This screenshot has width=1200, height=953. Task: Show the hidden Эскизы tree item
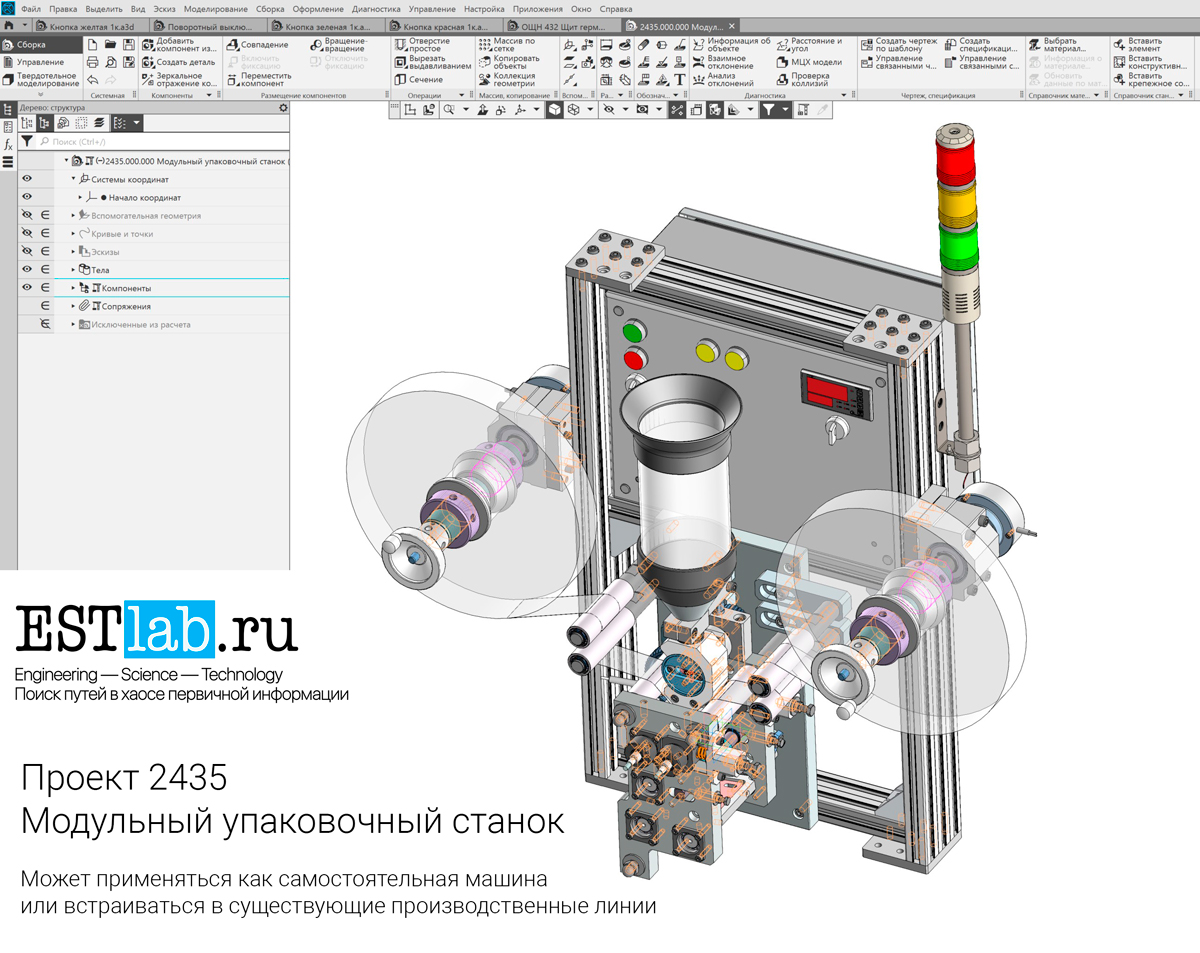coord(27,251)
